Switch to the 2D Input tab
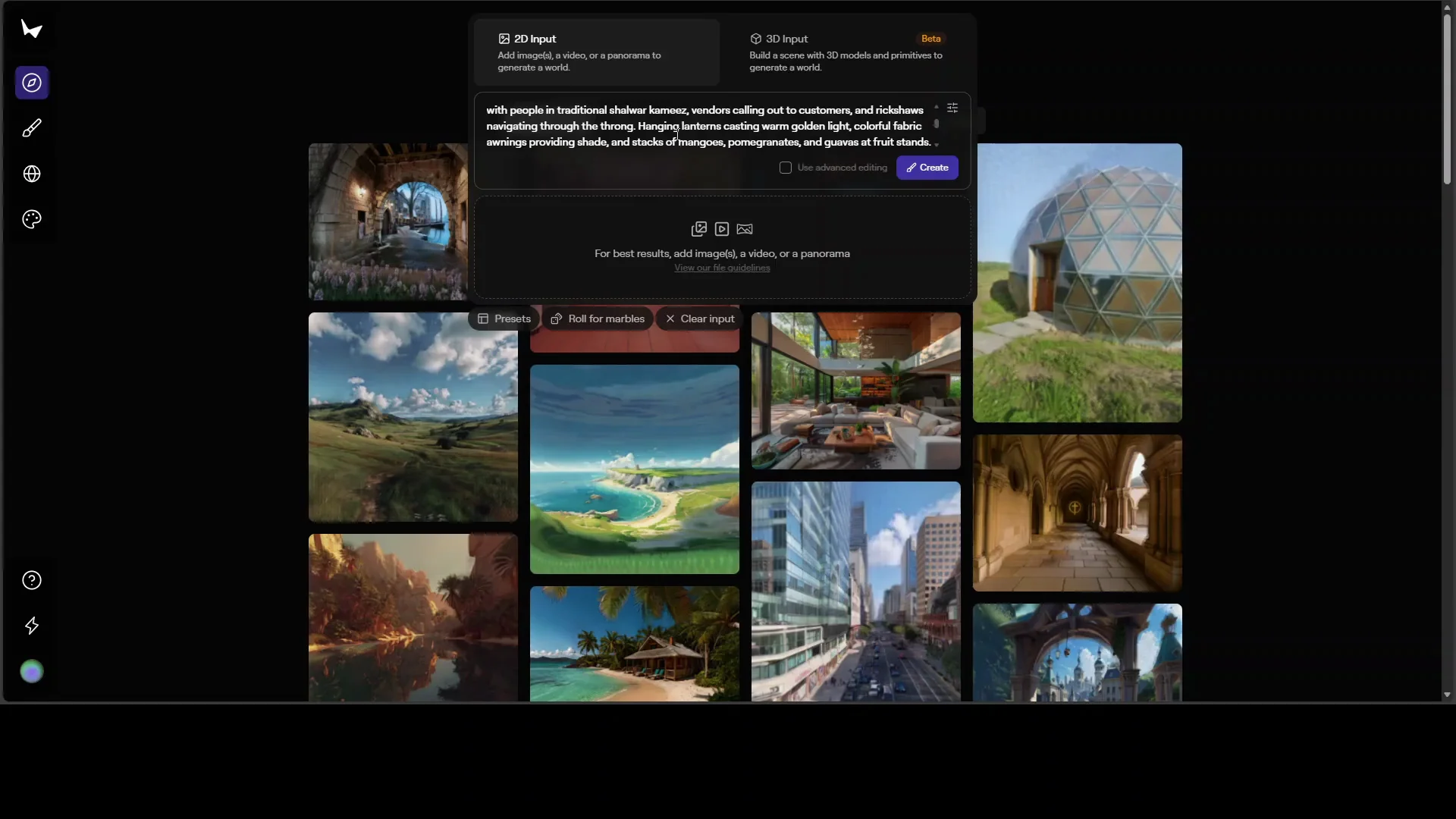Viewport: 1456px width, 819px height. point(598,52)
